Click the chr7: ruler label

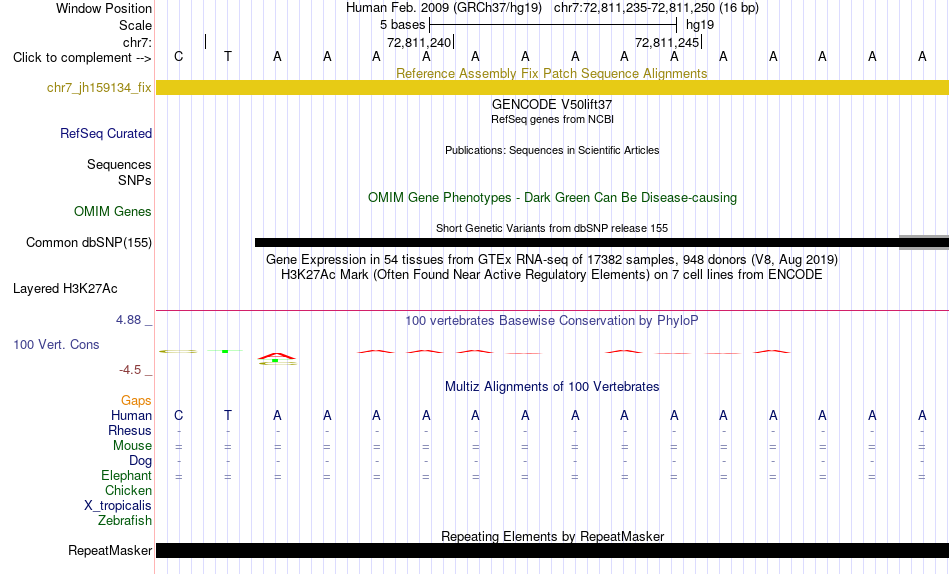coord(137,42)
